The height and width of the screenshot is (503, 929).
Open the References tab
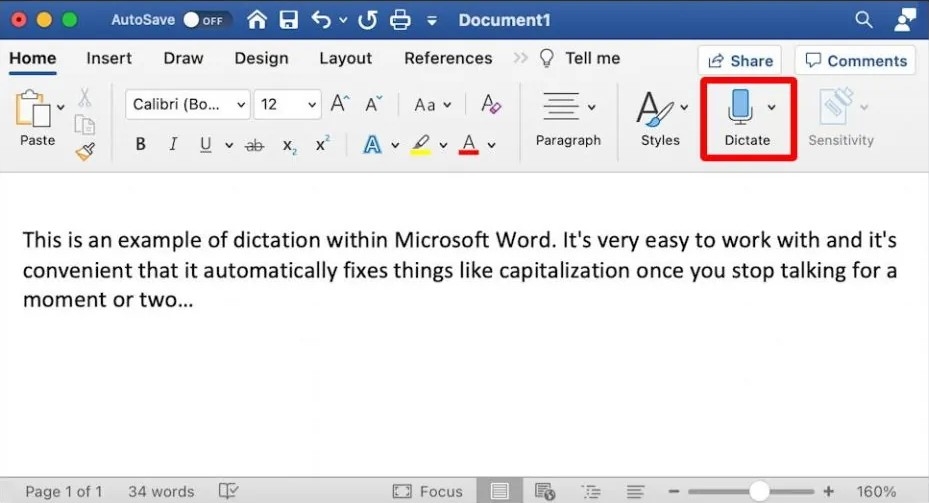point(448,58)
